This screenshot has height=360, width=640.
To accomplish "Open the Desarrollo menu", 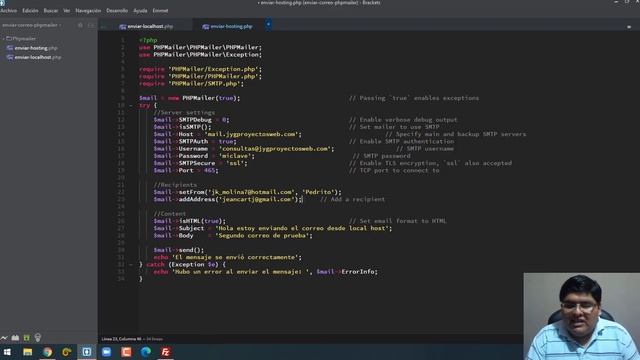I will 117,11.
